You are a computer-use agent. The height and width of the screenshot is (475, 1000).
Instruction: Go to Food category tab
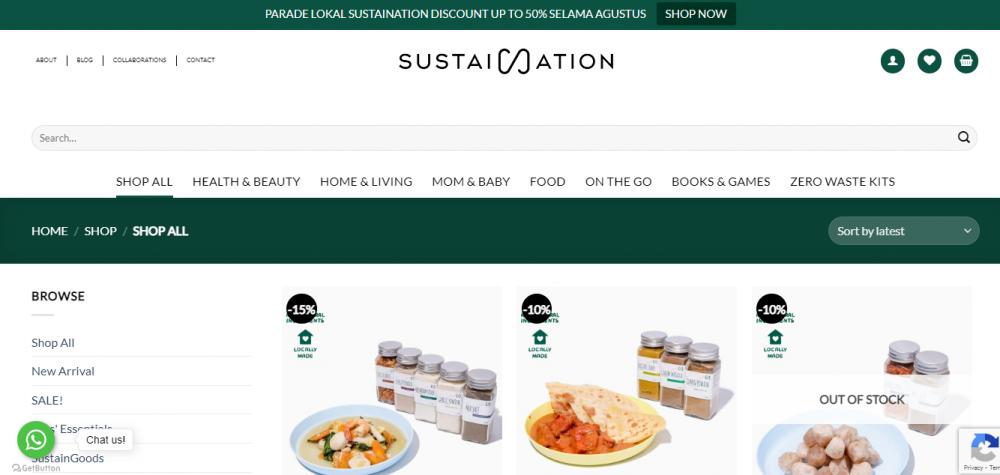pos(547,182)
